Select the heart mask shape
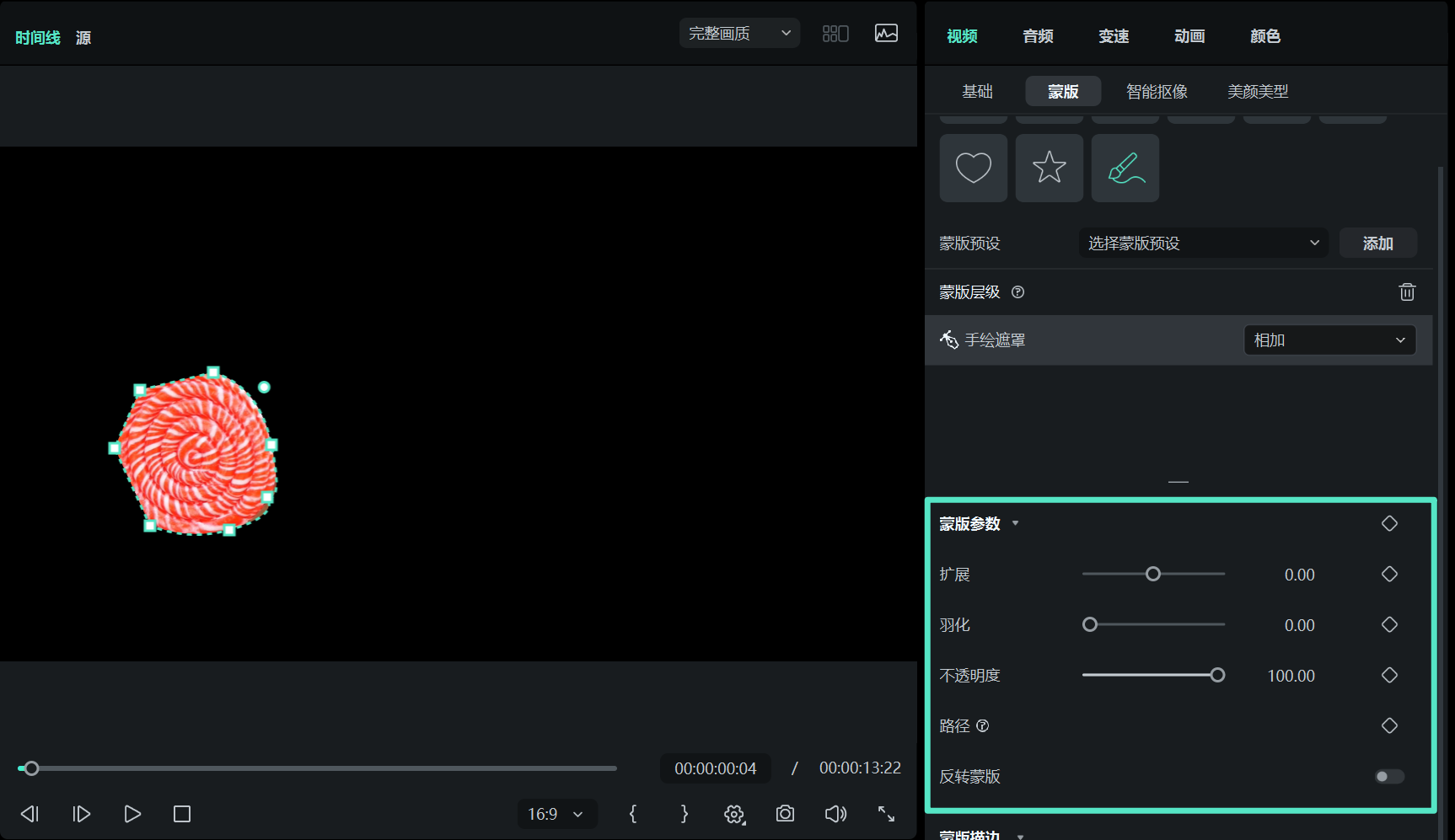Image resolution: width=1455 pixels, height=840 pixels. click(x=973, y=168)
